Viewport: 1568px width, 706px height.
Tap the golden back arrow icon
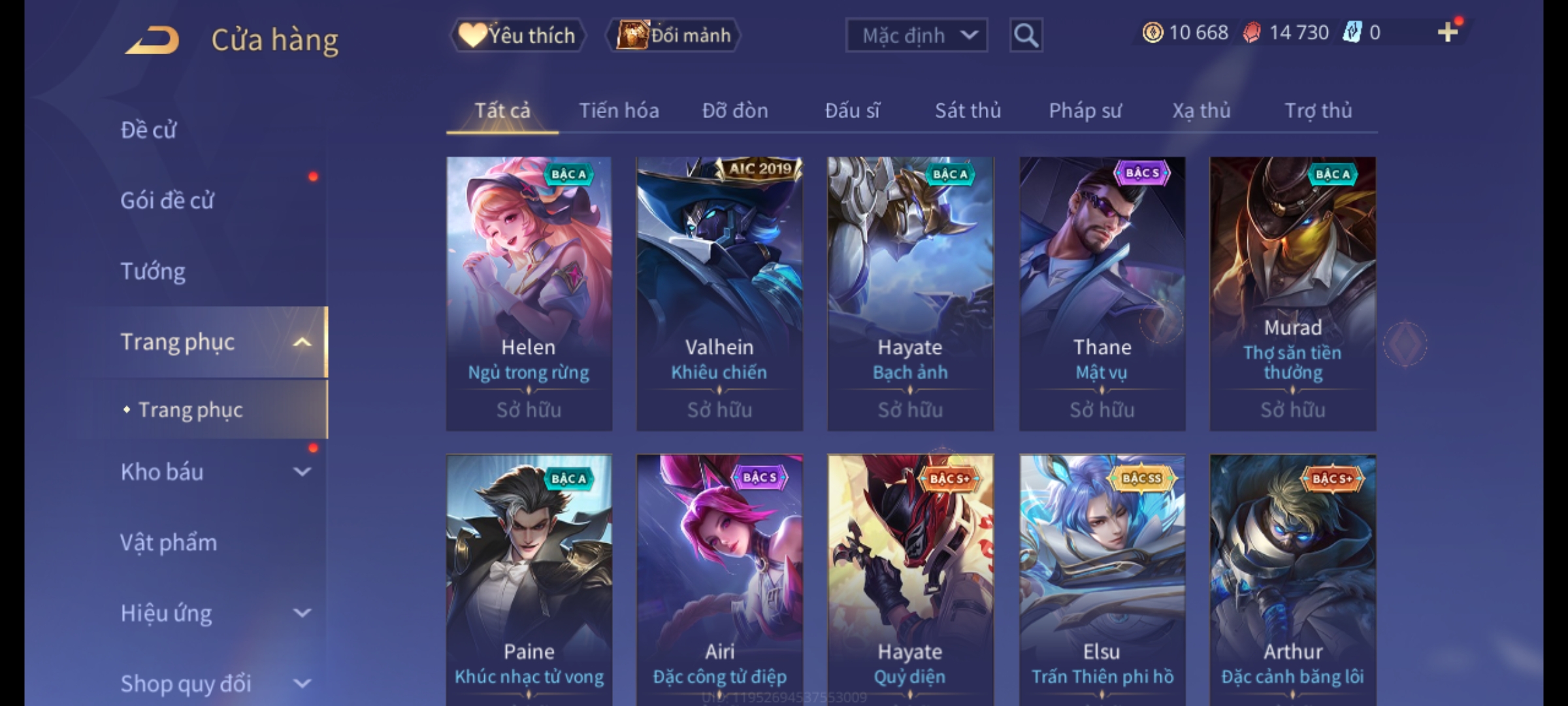(153, 41)
